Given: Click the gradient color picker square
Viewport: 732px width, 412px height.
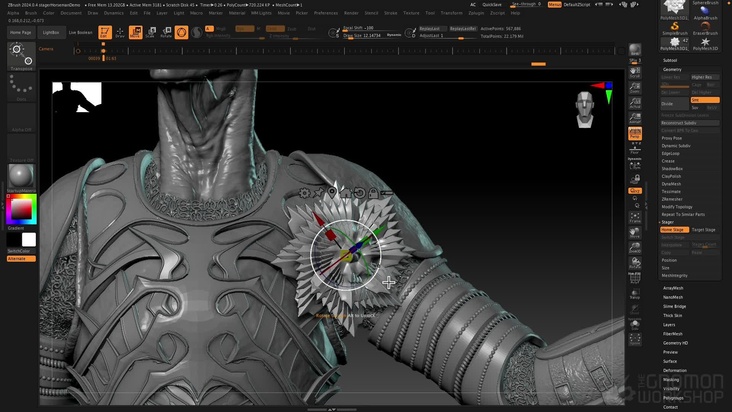Looking at the screenshot, I should (21, 210).
